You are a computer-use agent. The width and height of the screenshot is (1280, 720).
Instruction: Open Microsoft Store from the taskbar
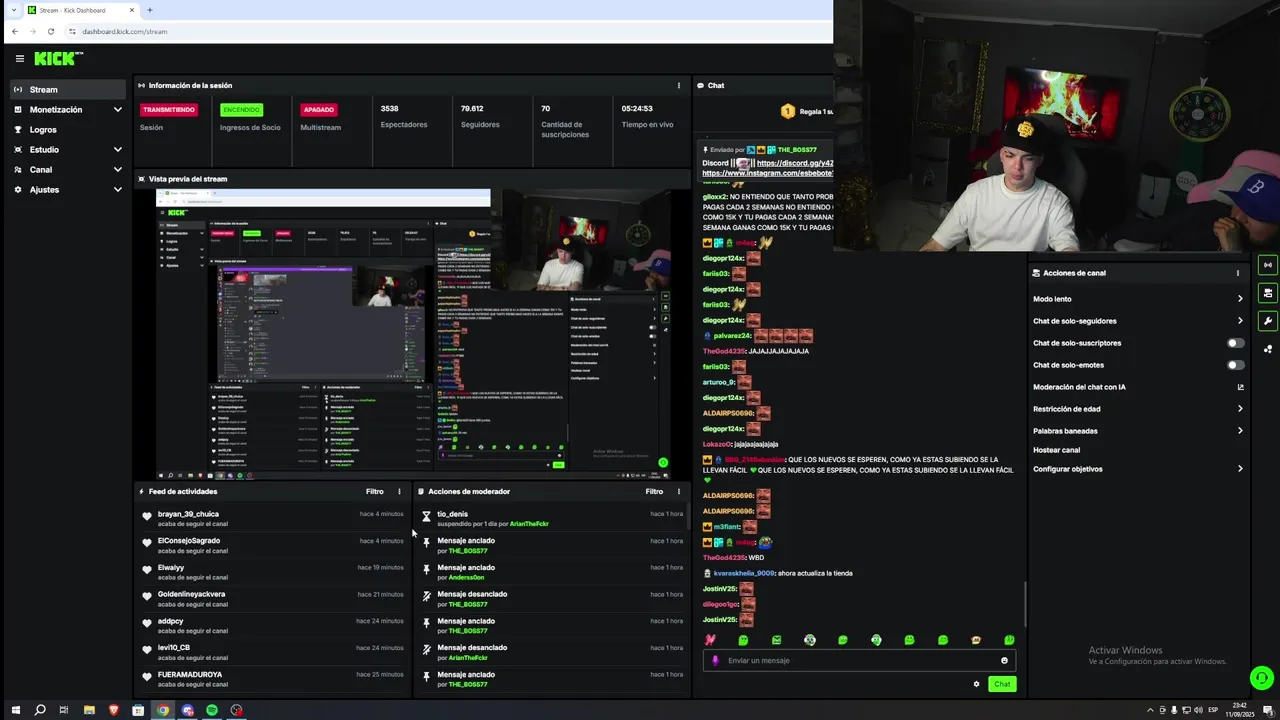click(138, 710)
